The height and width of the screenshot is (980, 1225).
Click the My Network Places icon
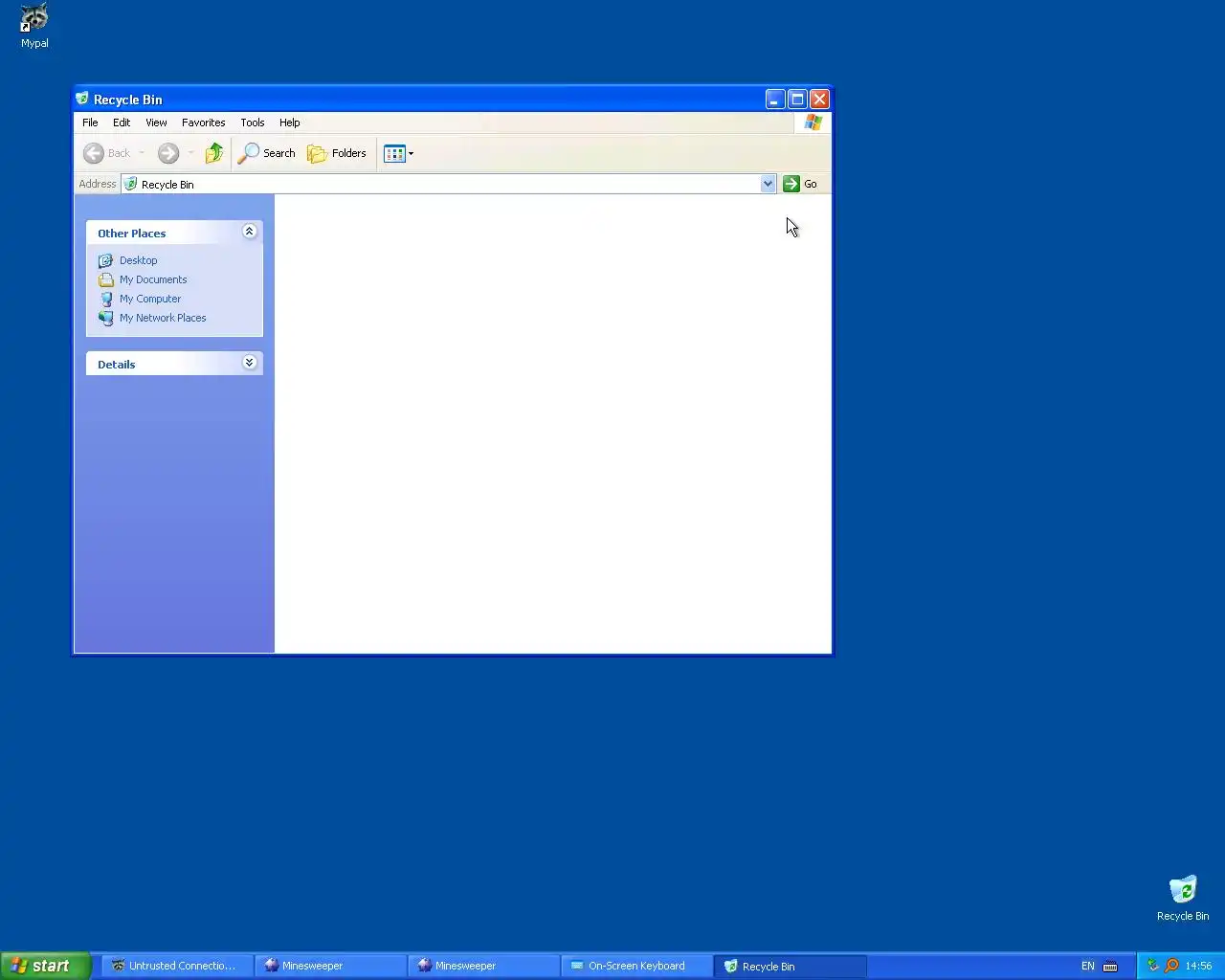tap(106, 318)
